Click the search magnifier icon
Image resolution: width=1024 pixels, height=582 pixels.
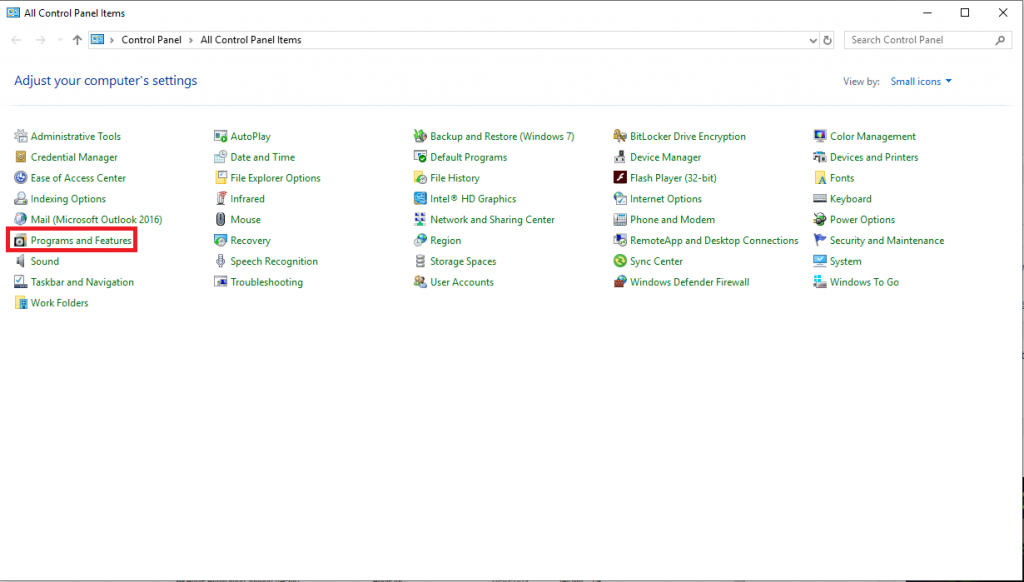pyautogui.click(x=1000, y=40)
